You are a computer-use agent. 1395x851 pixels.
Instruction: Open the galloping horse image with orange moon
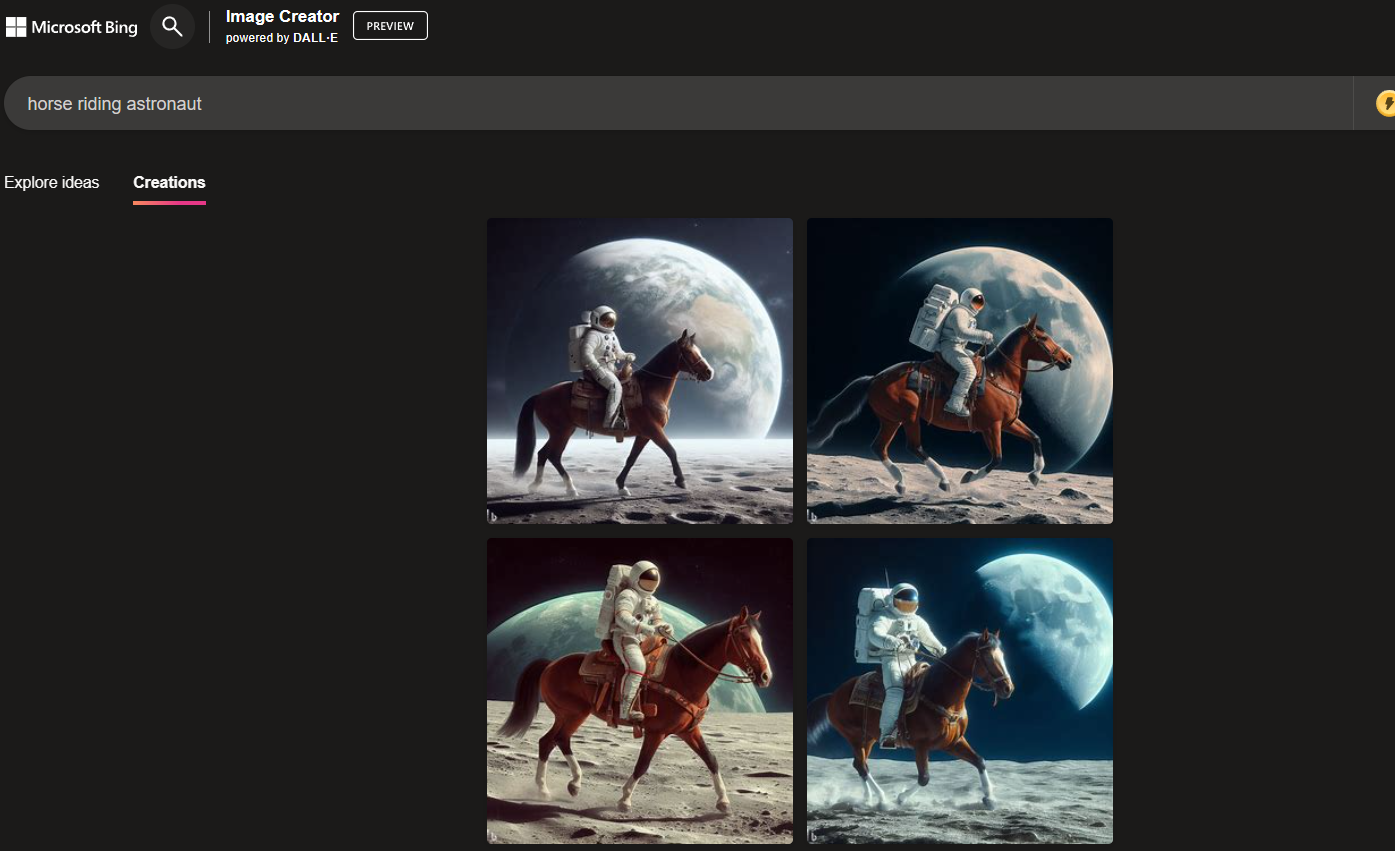(x=960, y=371)
